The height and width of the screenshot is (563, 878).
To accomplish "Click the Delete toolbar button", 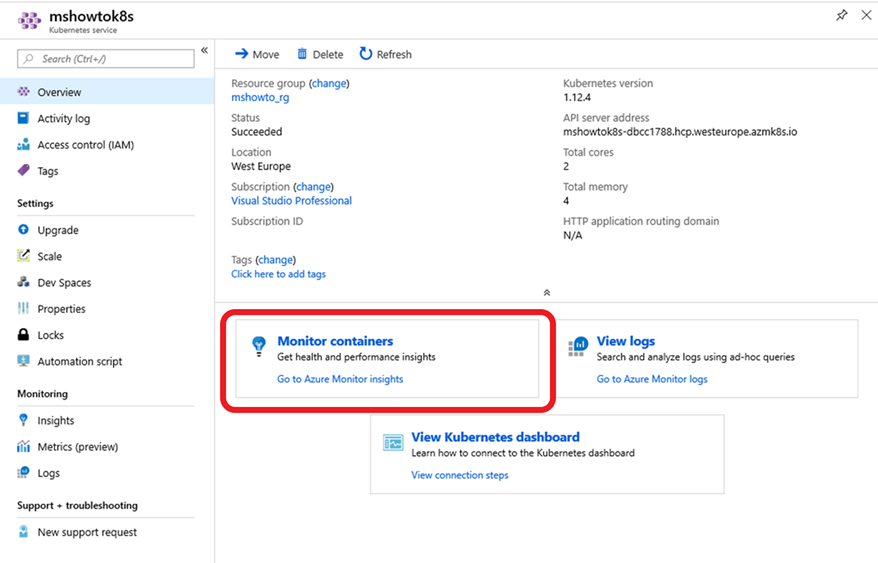I will coord(320,54).
